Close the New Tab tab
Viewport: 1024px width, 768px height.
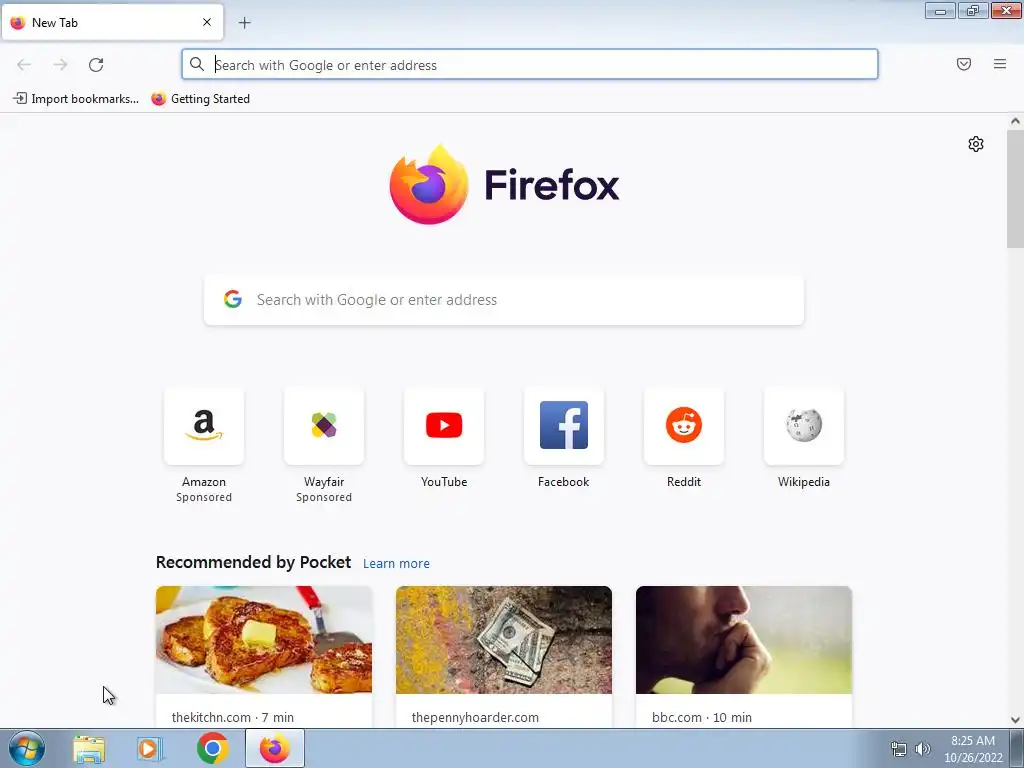pos(207,22)
